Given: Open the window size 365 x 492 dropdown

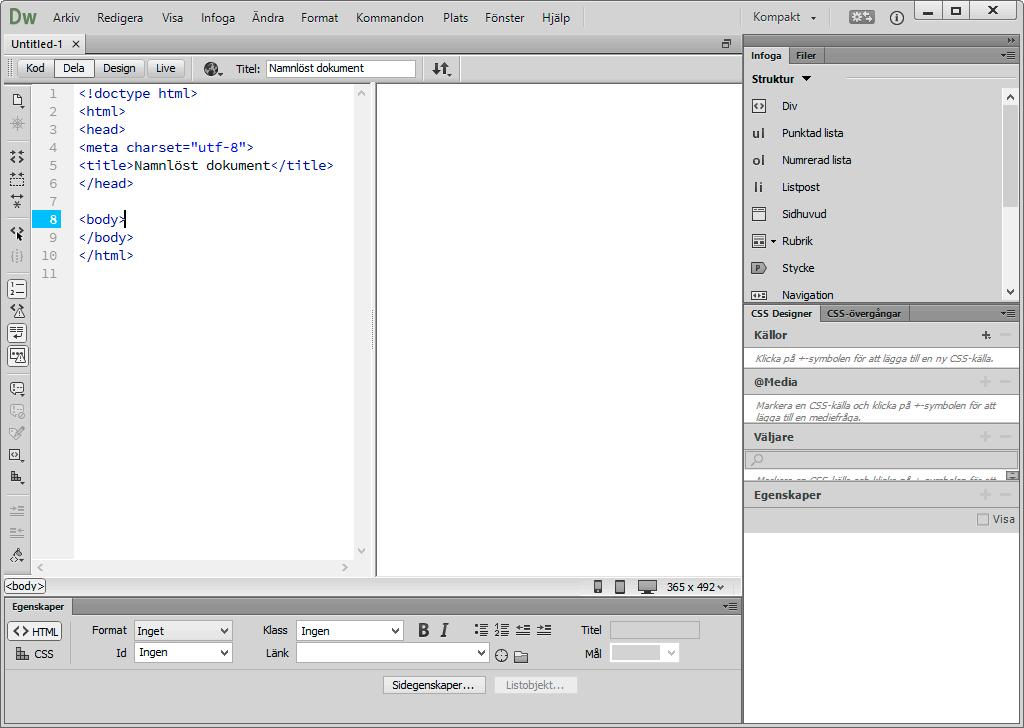Looking at the screenshot, I should 696,587.
